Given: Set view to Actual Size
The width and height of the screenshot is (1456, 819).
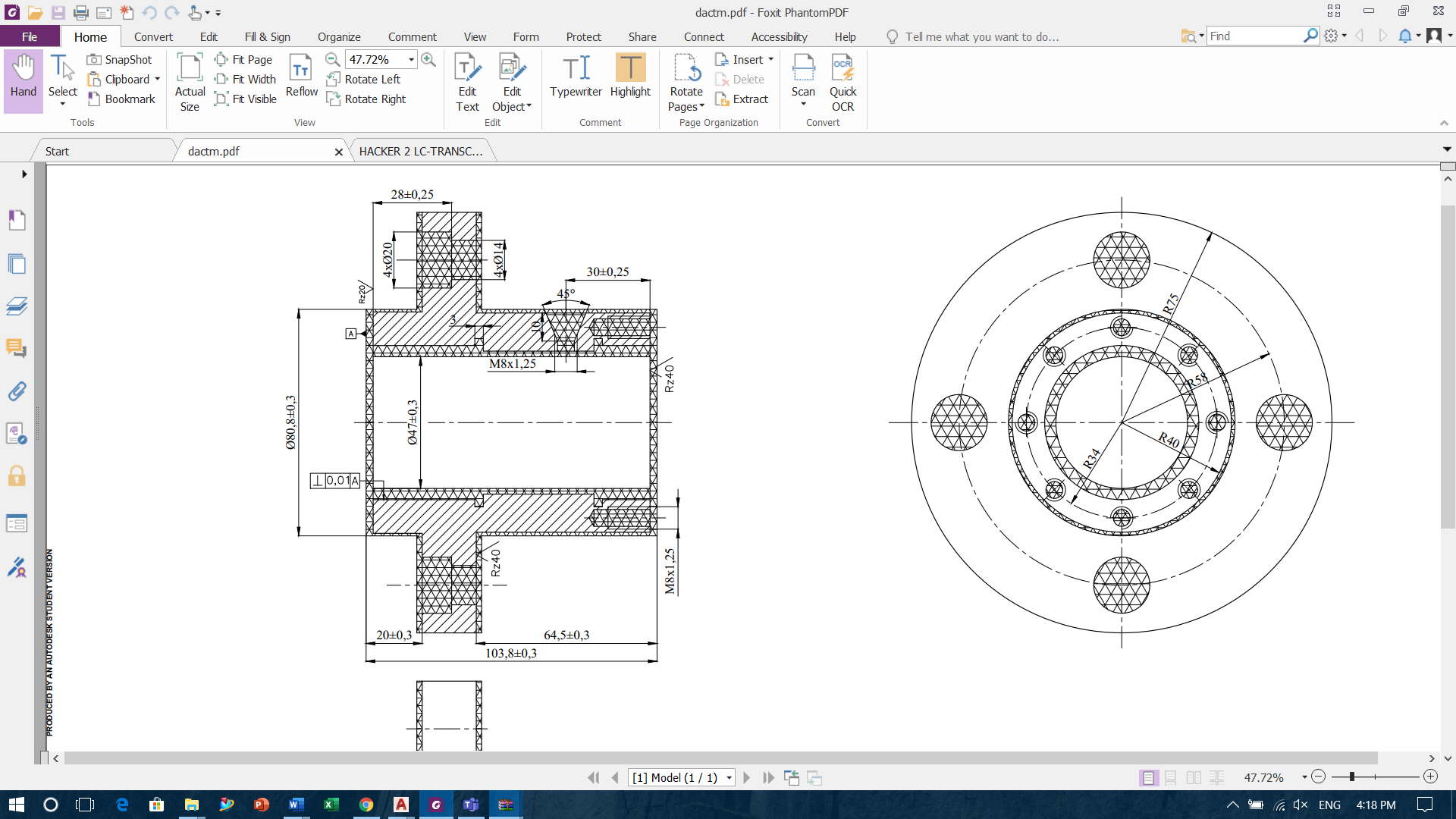Looking at the screenshot, I should pyautogui.click(x=190, y=82).
